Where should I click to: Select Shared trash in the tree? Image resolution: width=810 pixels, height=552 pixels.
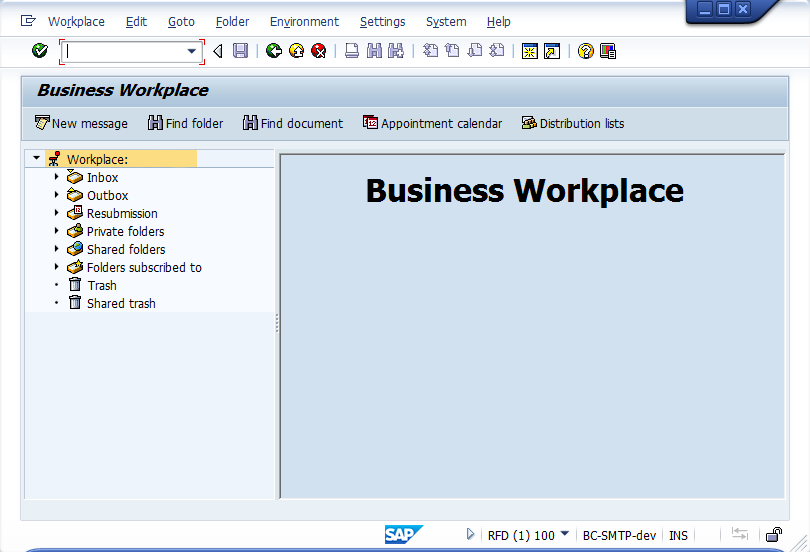pyautogui.click(x=121, y=303)
